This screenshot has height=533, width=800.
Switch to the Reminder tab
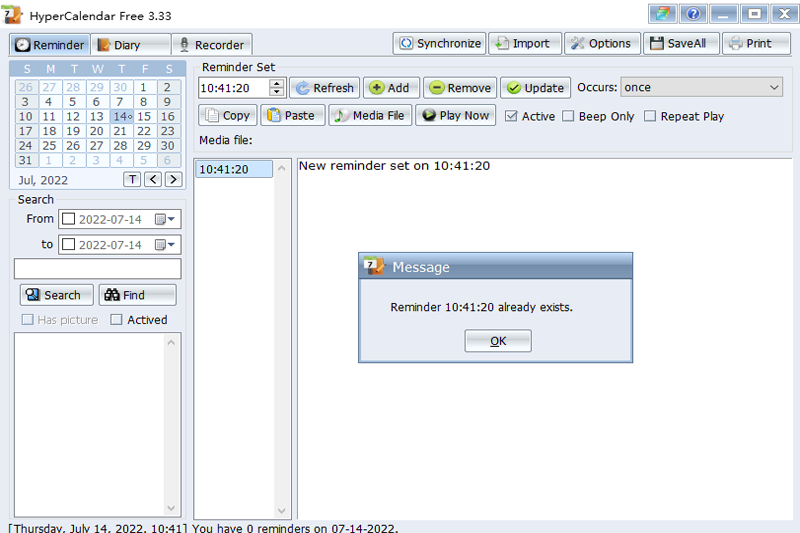pos(49,45)
